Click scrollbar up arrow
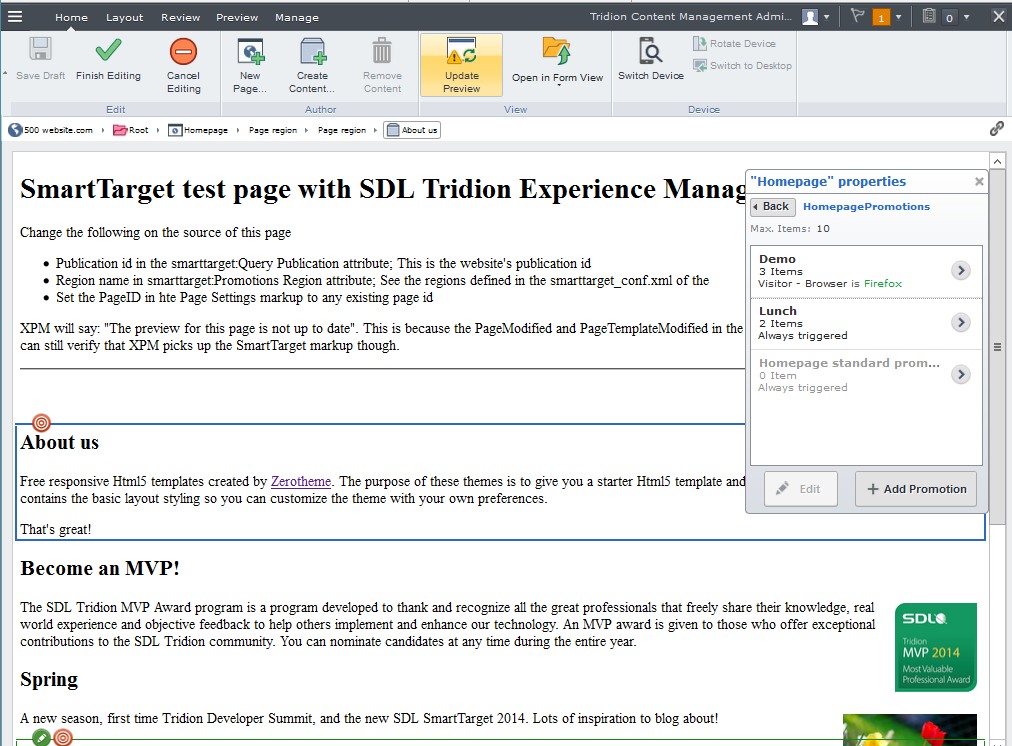 (997, 161)
